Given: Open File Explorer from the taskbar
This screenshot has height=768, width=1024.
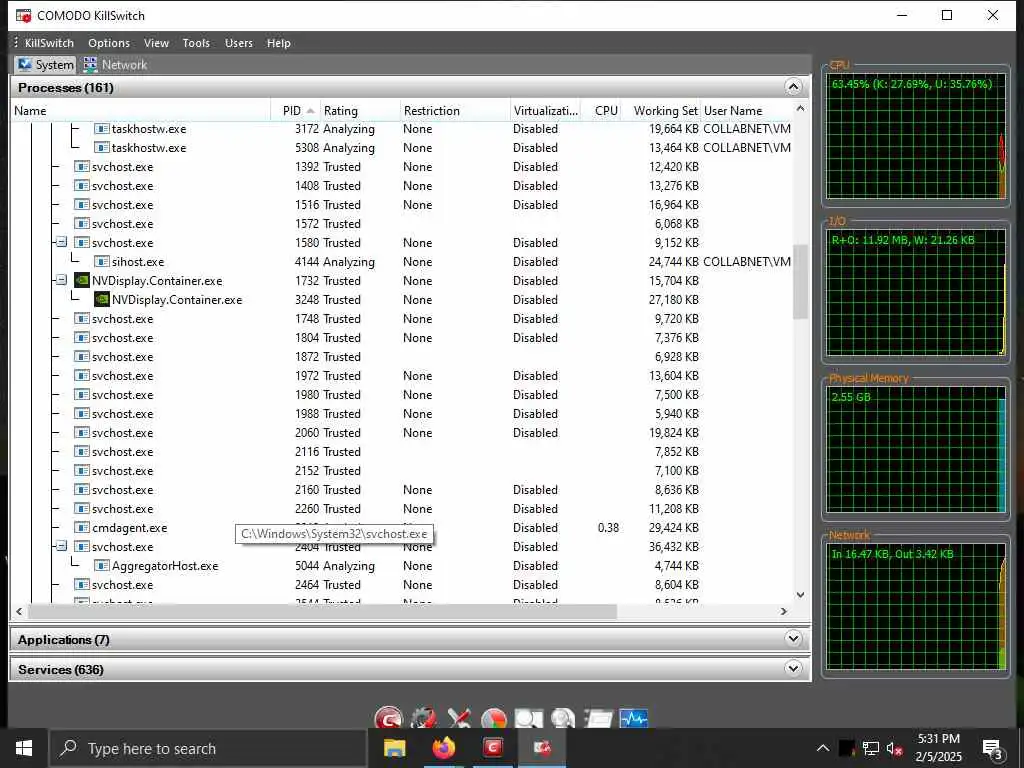Looking at the screenshot, I should point(394,748).
